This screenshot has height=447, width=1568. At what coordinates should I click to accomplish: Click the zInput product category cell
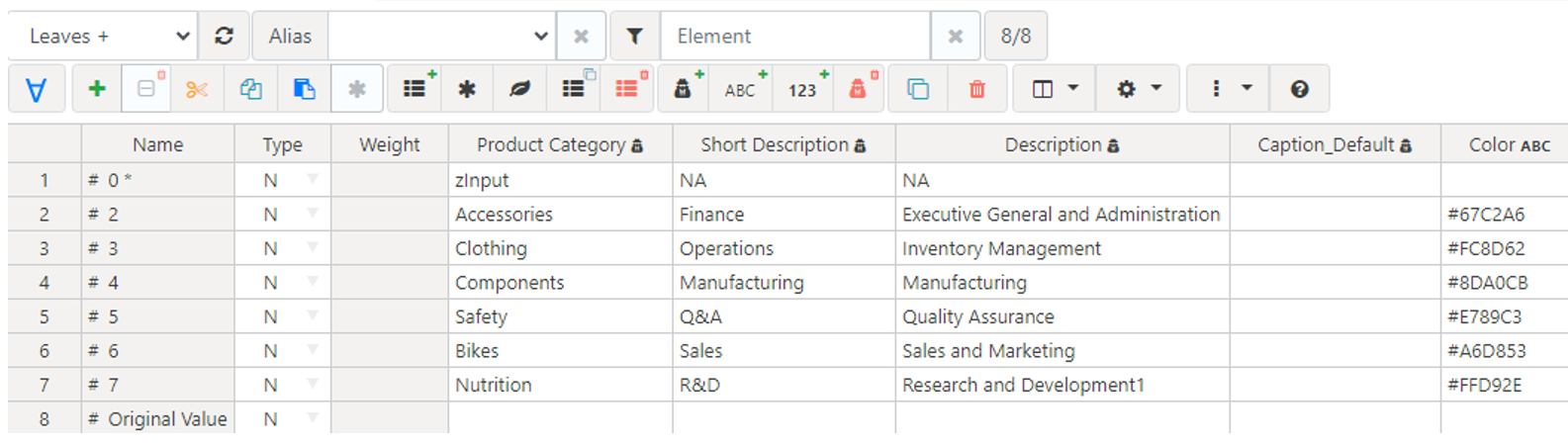point(561,180)
